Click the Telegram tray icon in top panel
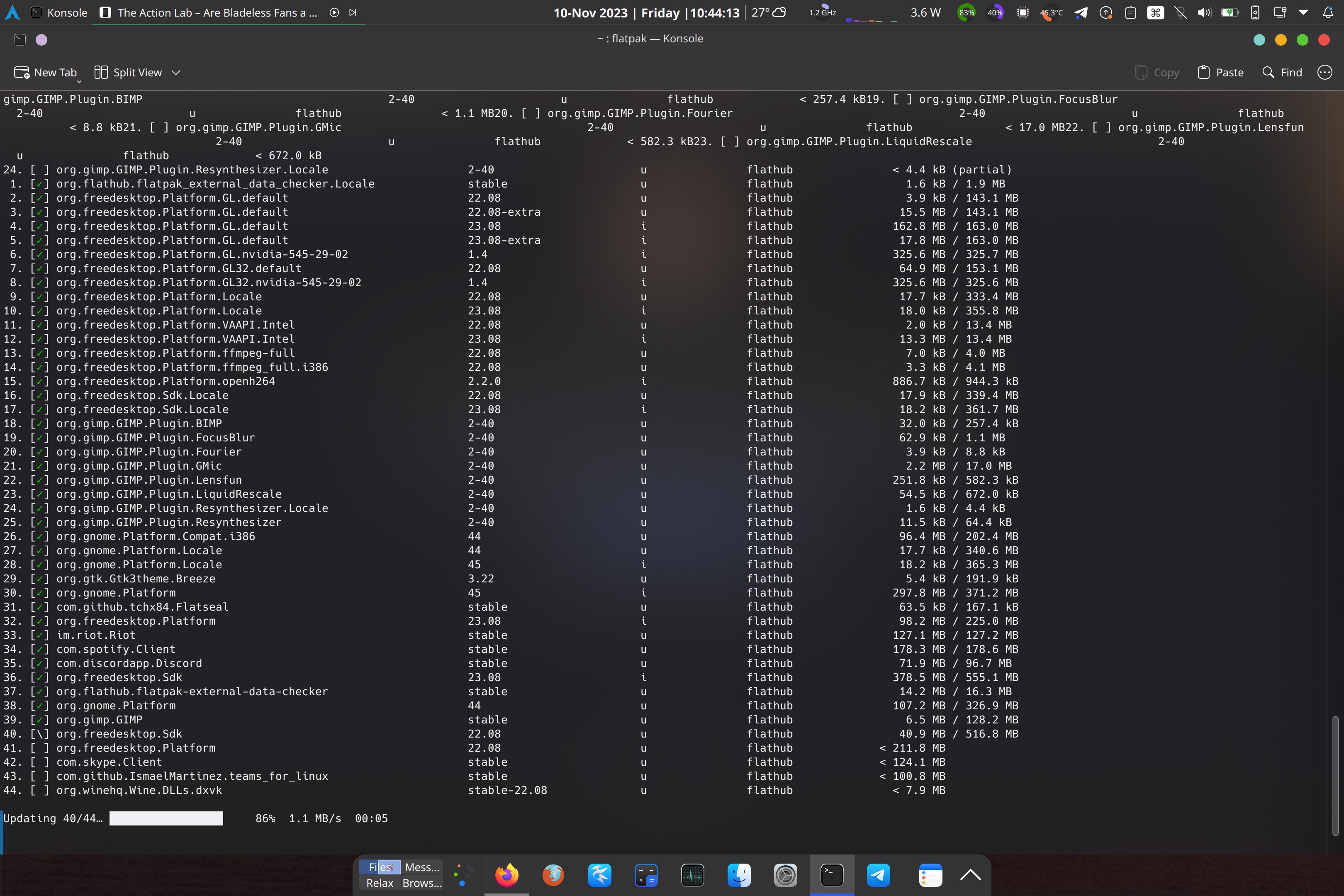This screenshot has height=896, width=1344. 1080,12
